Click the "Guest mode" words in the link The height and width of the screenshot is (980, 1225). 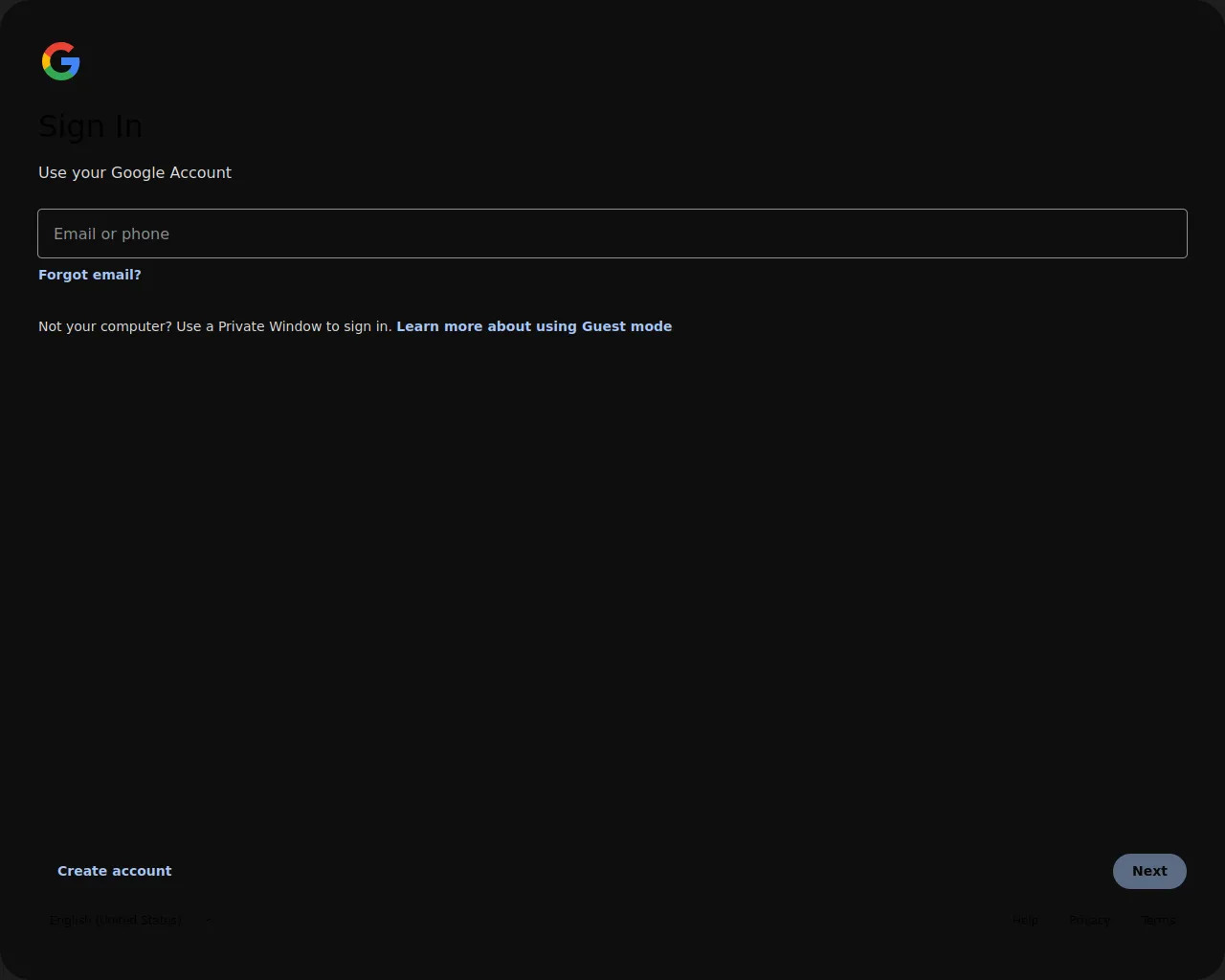627,326
